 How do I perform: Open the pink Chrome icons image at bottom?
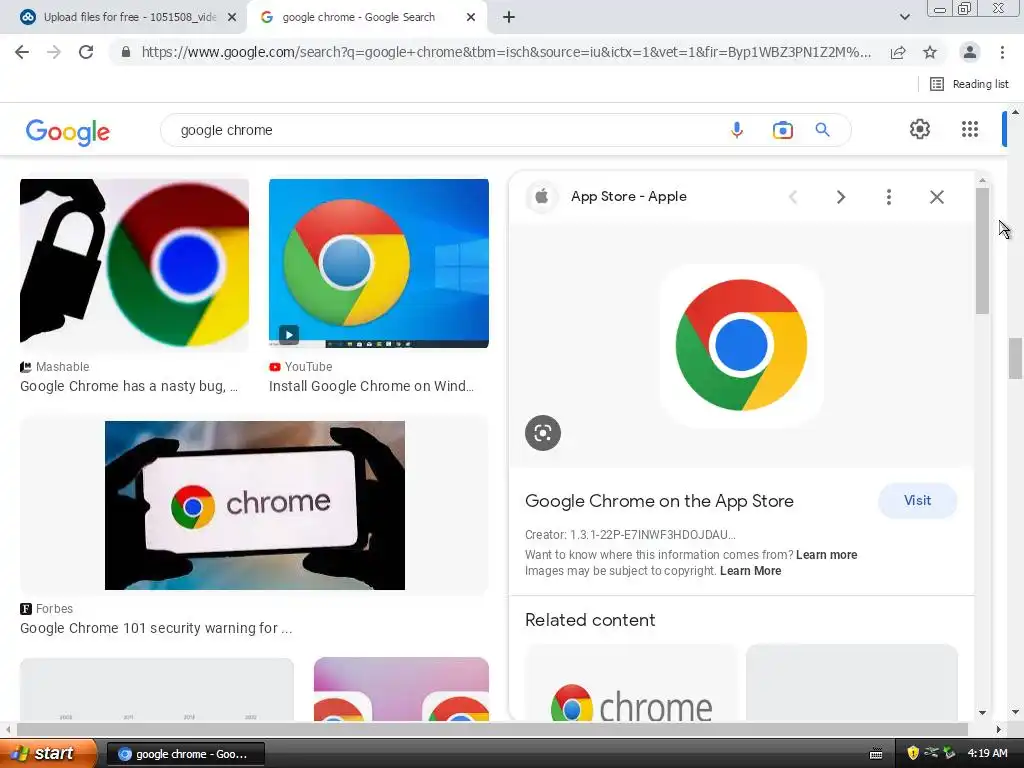click(x=401, y=689)
